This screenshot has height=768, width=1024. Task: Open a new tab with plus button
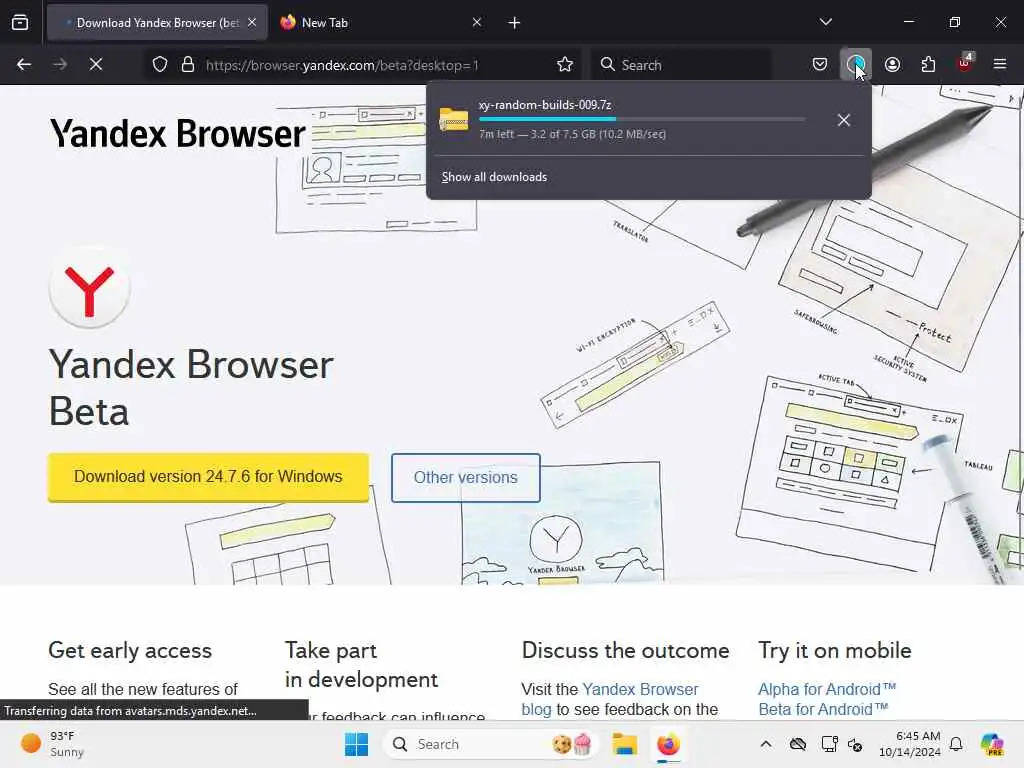tap(515, 23)
